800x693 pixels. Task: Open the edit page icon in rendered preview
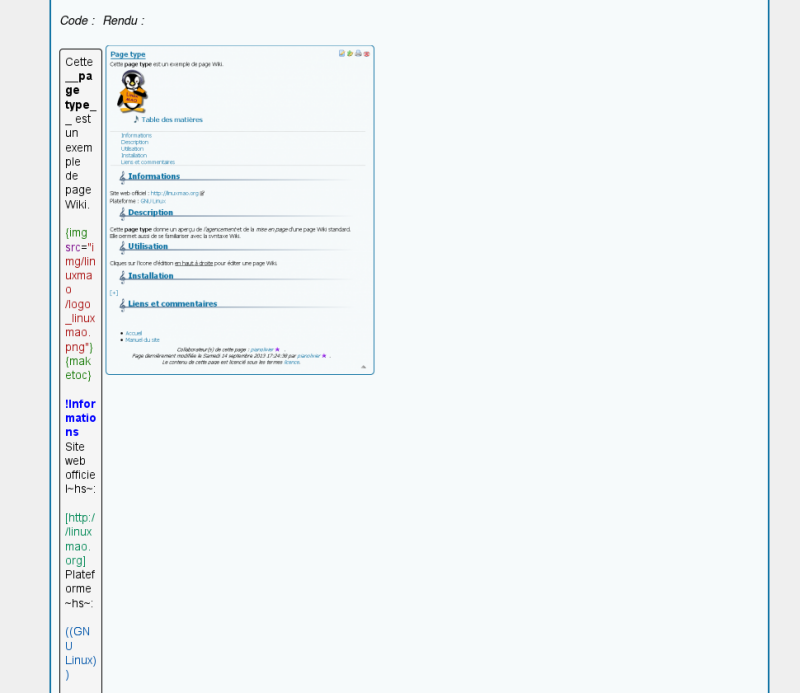[342, 54]
